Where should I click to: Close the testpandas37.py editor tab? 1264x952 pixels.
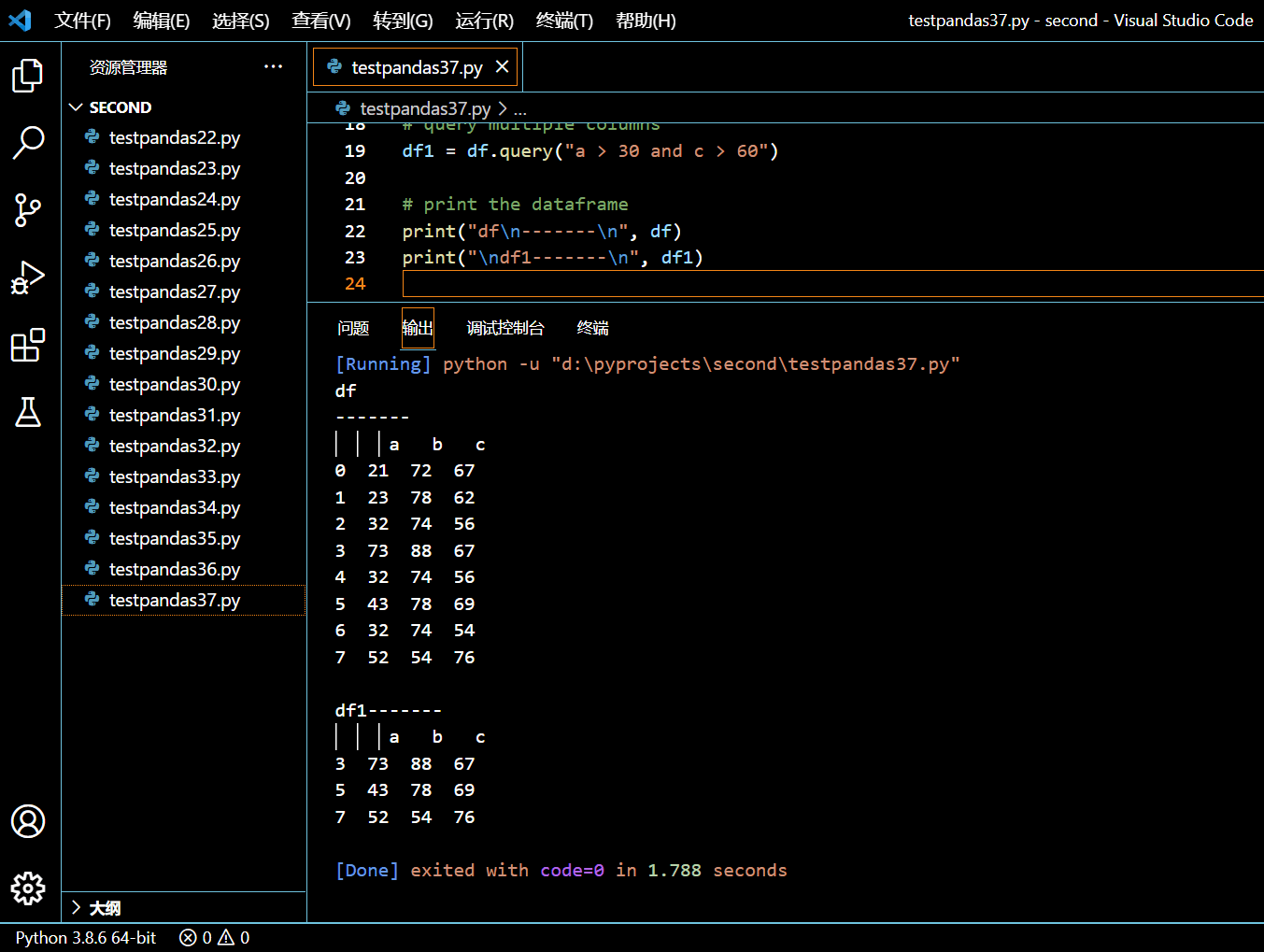[x=502, y=66]
